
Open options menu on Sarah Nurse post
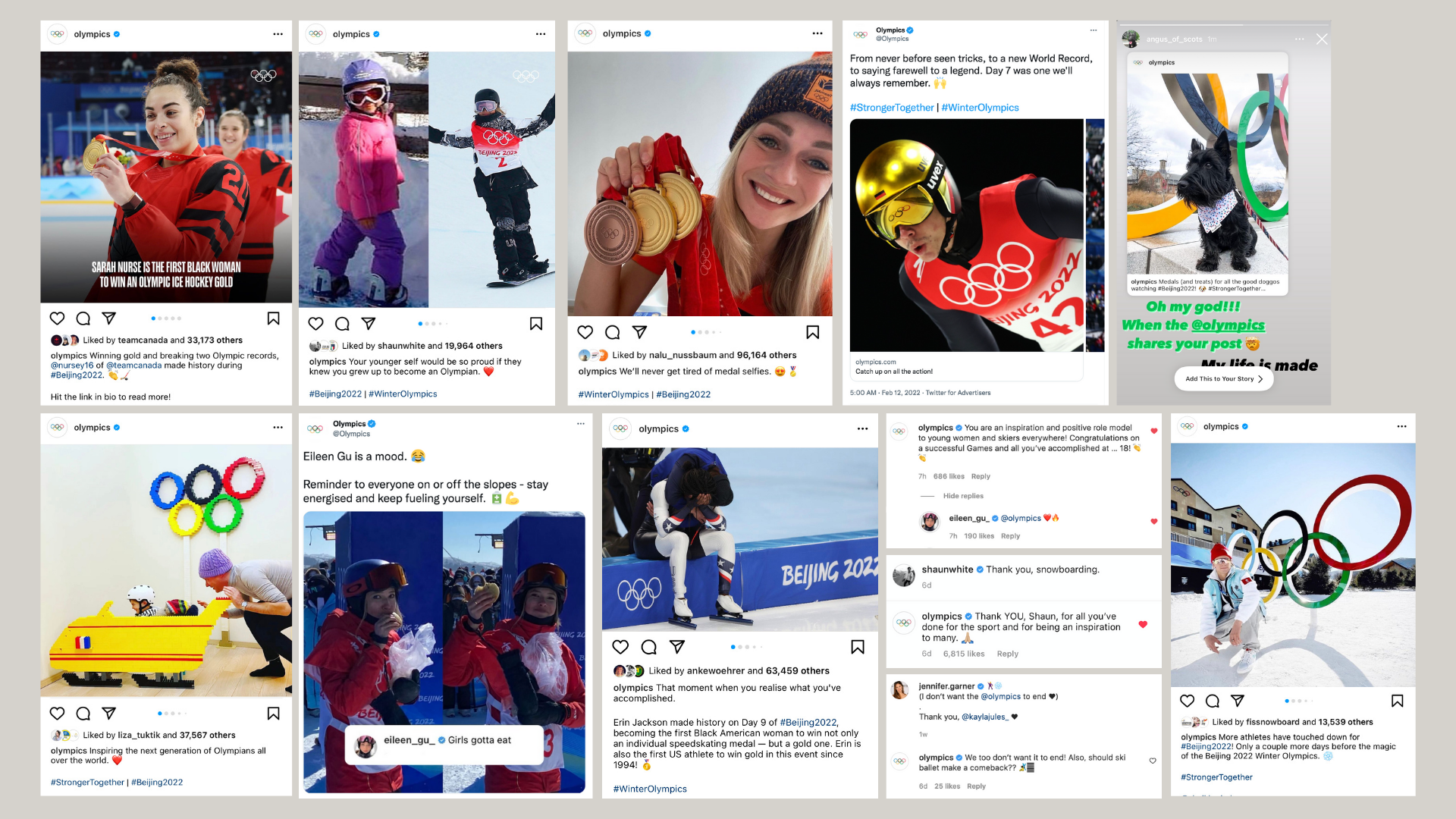(278, 34)
